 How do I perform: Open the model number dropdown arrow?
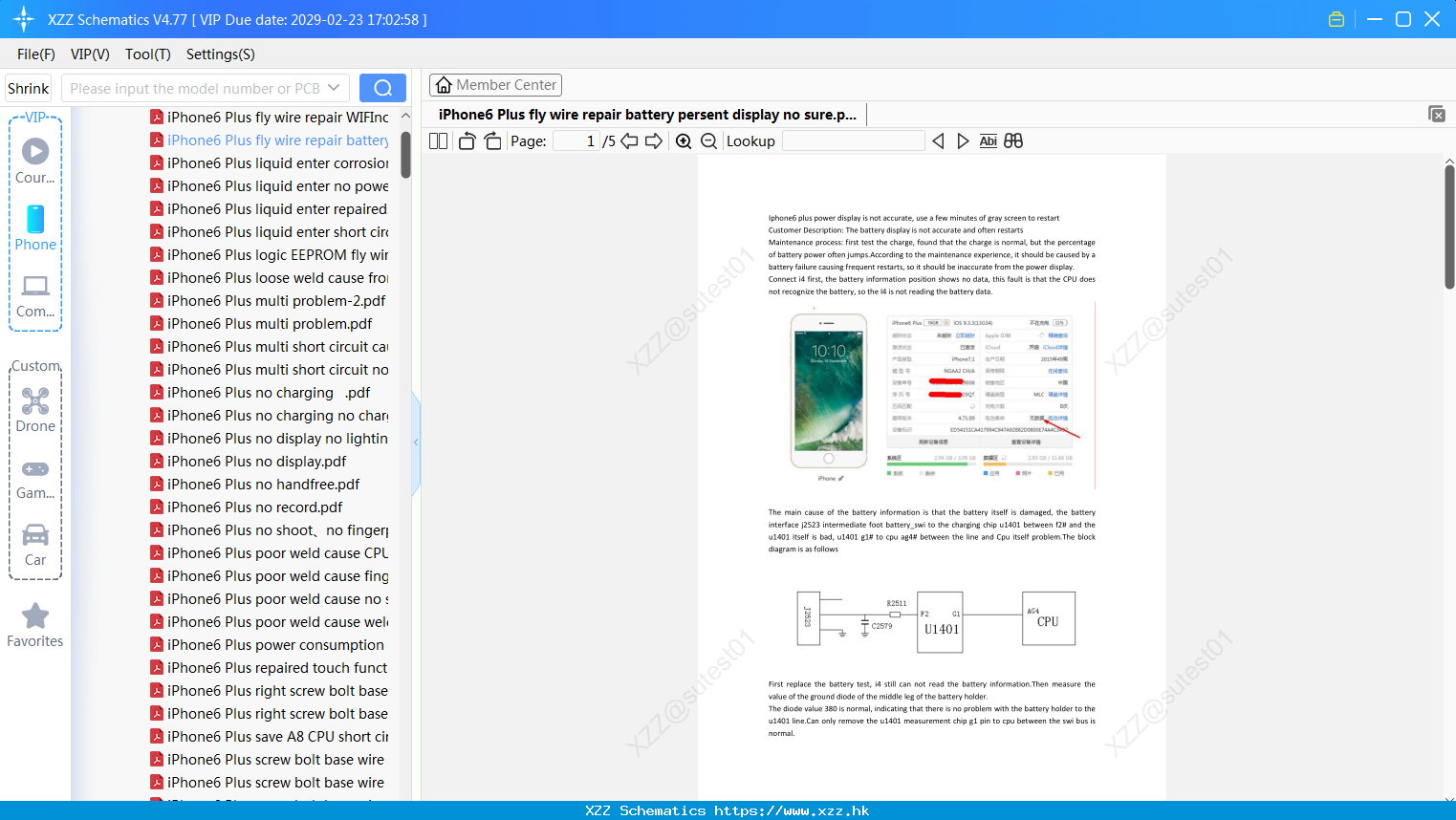click(x=334, y=88)
